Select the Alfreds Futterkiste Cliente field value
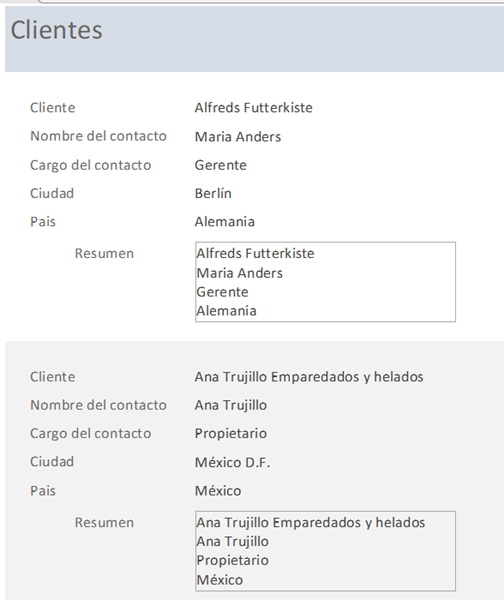This screenshot has width=504, height=600. [253, 108]
